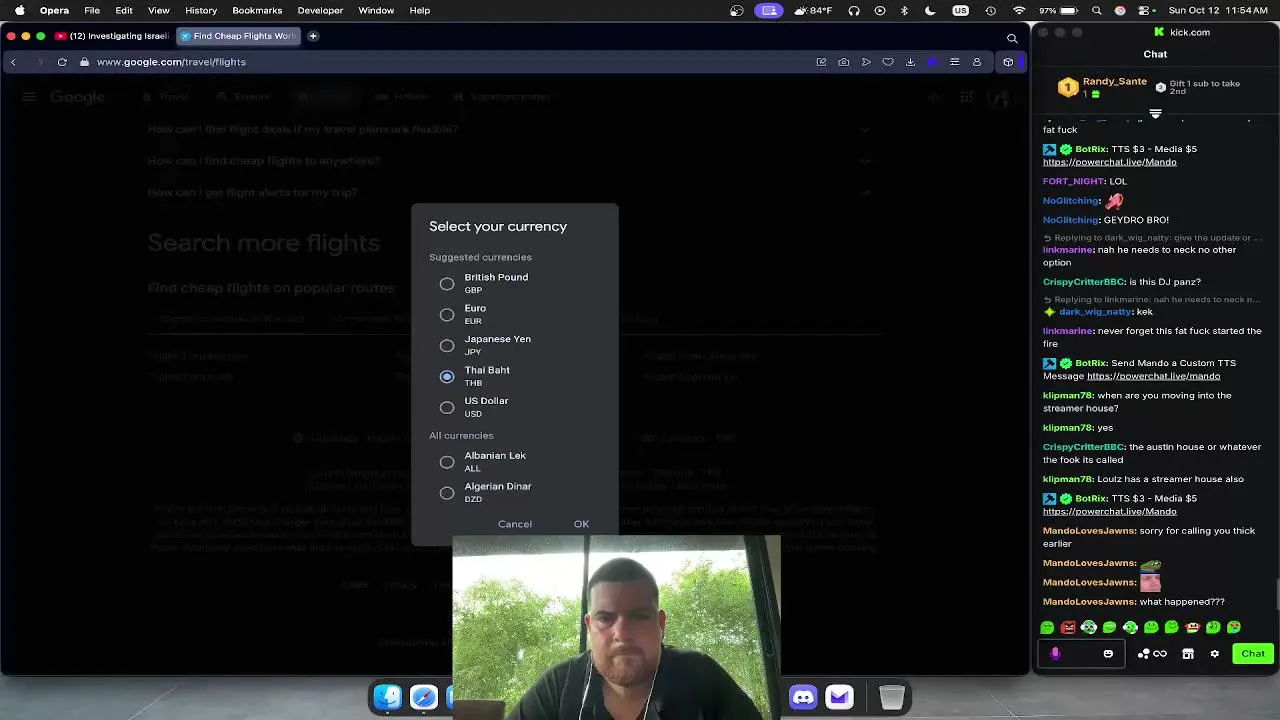Open the Developer menu

click(320, 10)
